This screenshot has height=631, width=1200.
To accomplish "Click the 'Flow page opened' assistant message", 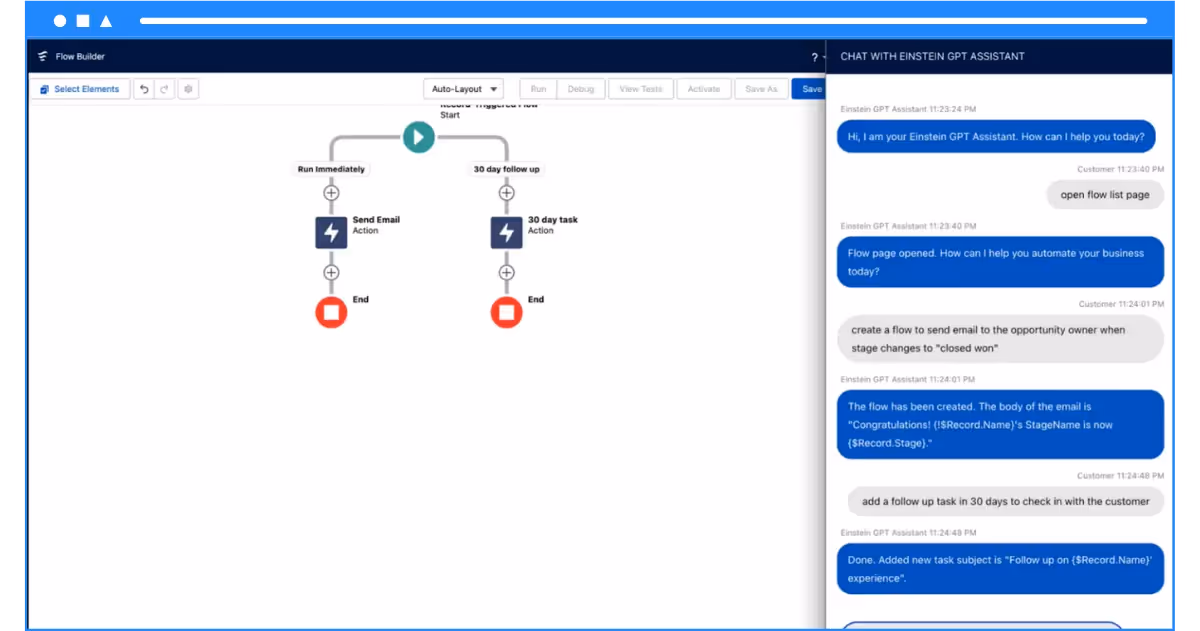I will pos(1000,262).
